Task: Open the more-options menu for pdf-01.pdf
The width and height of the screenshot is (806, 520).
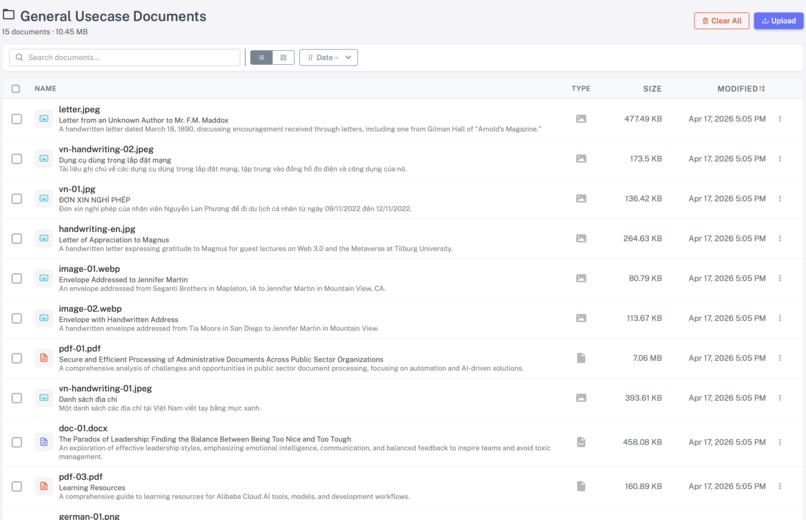Action: (780, 358)
